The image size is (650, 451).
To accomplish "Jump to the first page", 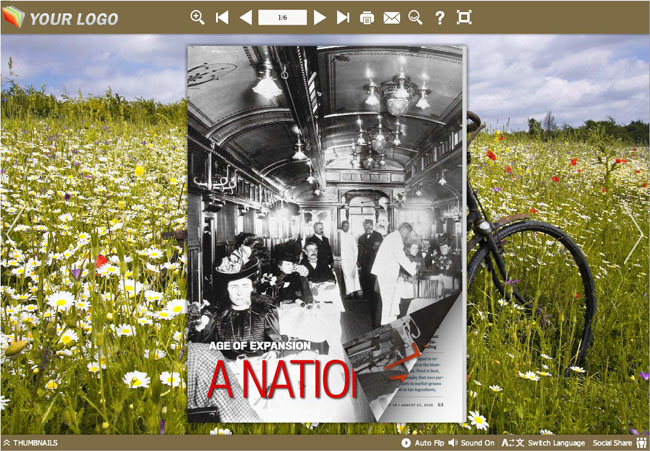I will click(222, 17).
